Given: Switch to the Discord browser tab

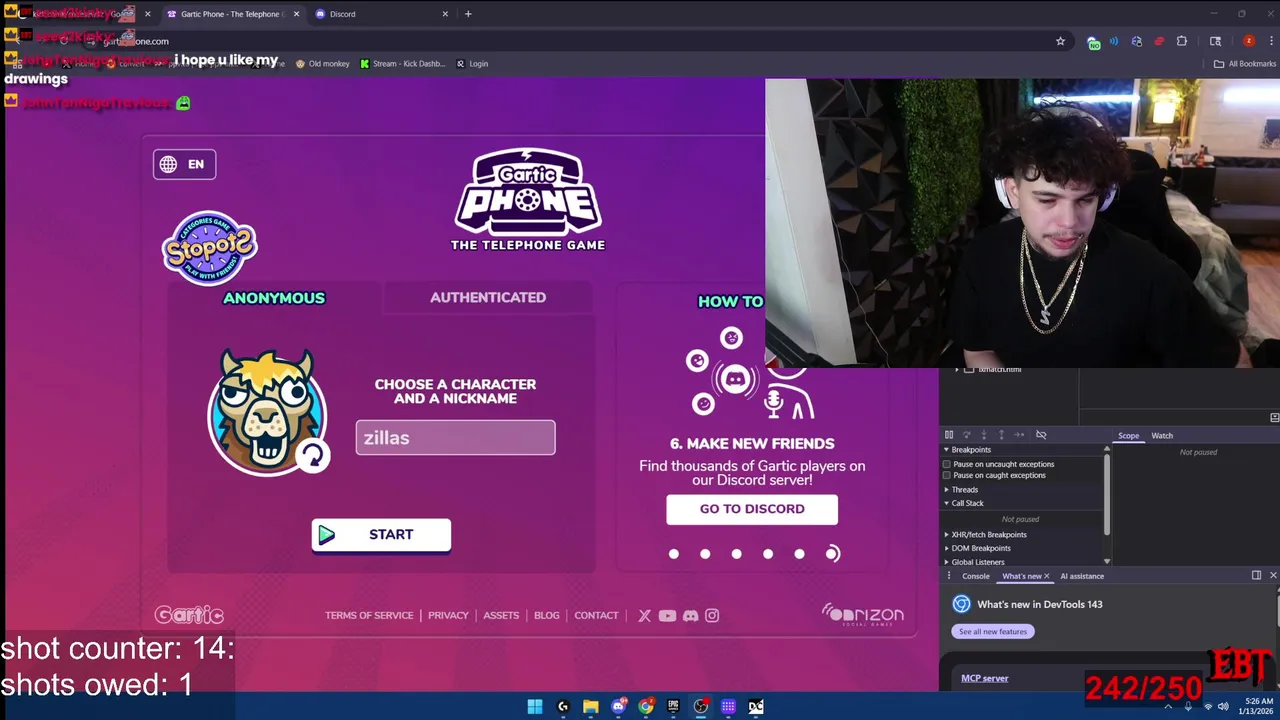Looking at the screenshot, I should coord(381,14).
